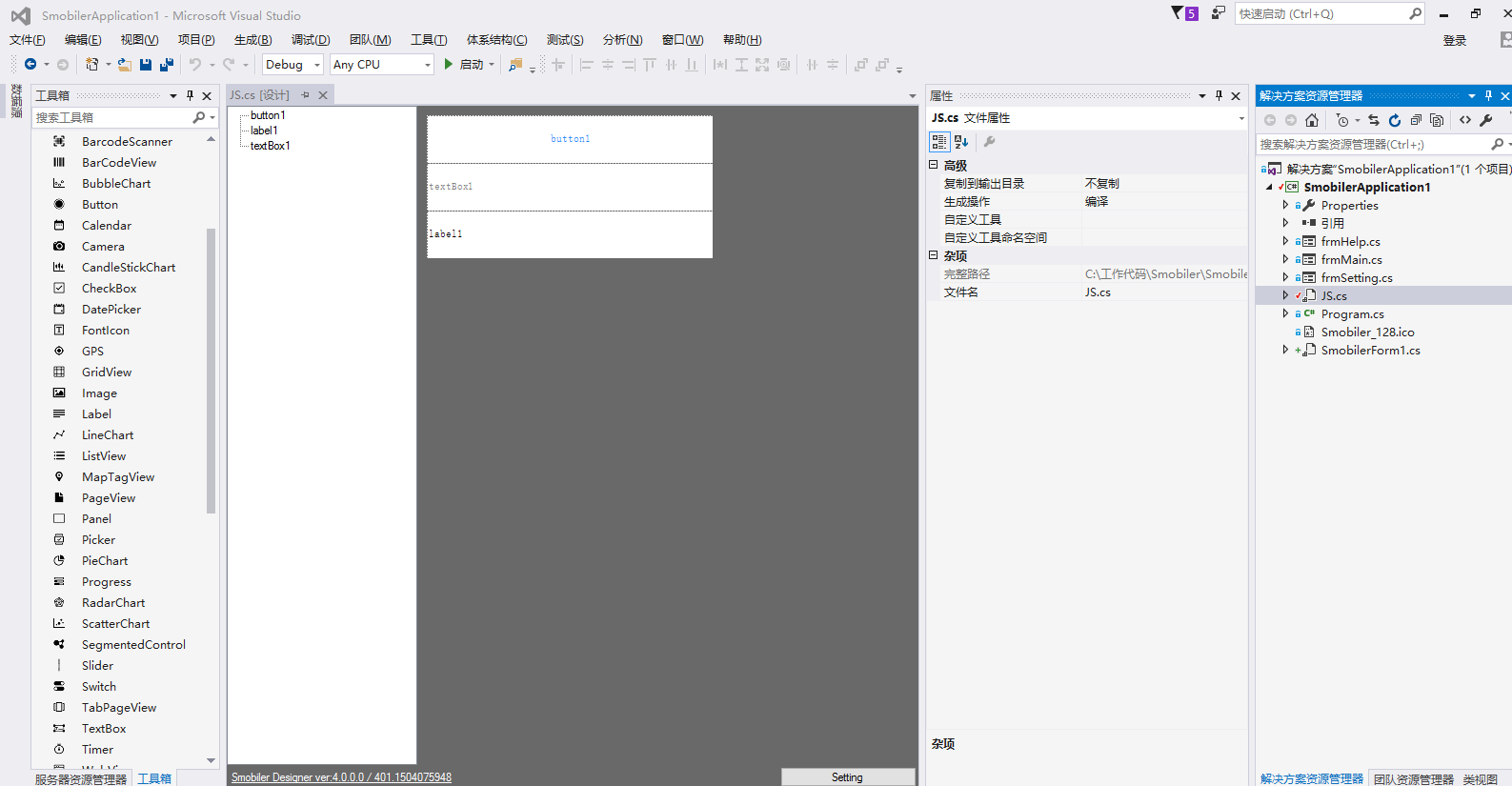Click the Categorized view icon in Properties
The width and height of the screenshot is (1512, 786).
tap(939, 142)
